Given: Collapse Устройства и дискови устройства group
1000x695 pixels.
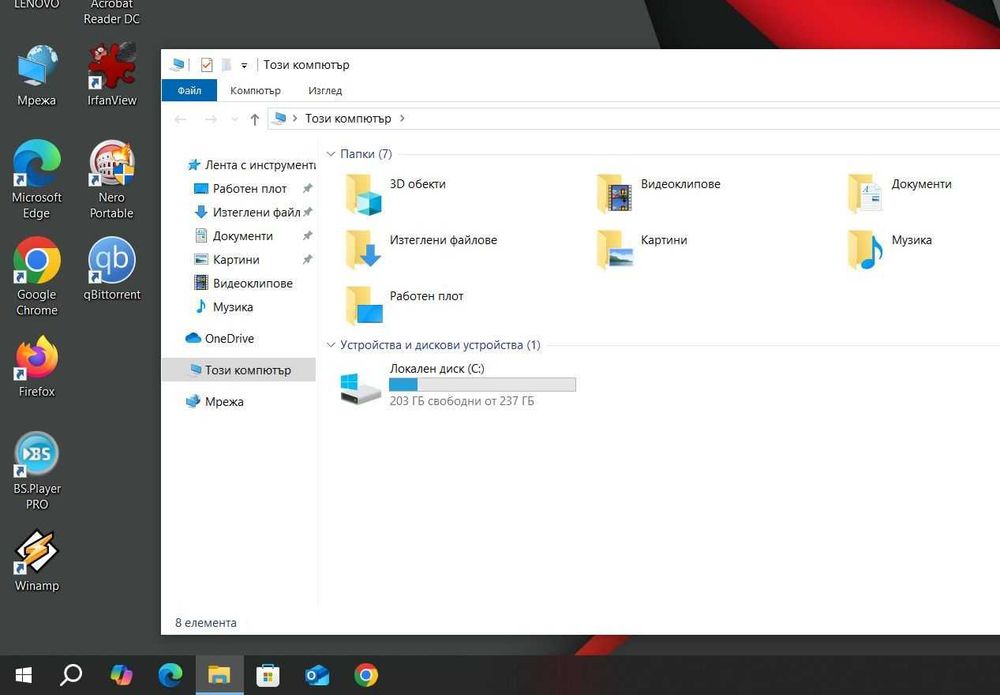Looking at the screenshot, I should coord(330,345).
